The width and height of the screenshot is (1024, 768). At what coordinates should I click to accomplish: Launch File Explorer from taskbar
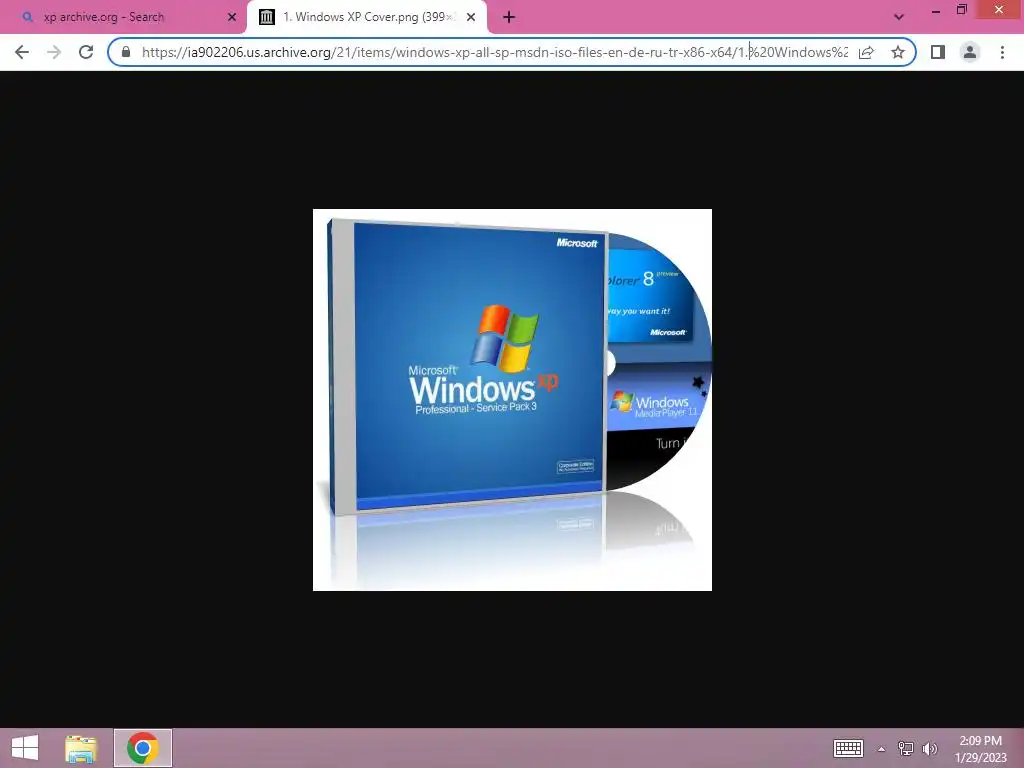coord(81,748)
